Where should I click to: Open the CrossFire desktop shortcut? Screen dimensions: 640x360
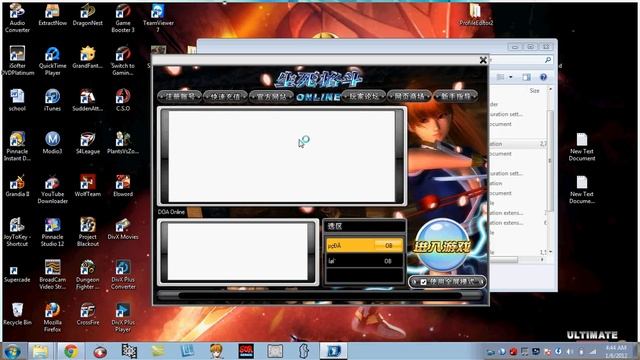point(87,314)
